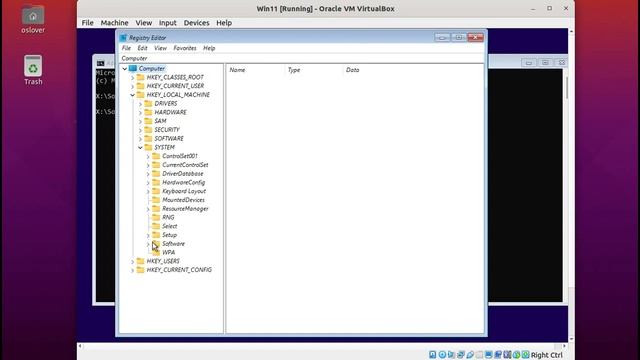
Task: Click the VirtualBox vertical scrollbar down arrow
Action: pyautogui.click(x=571, y=339)
